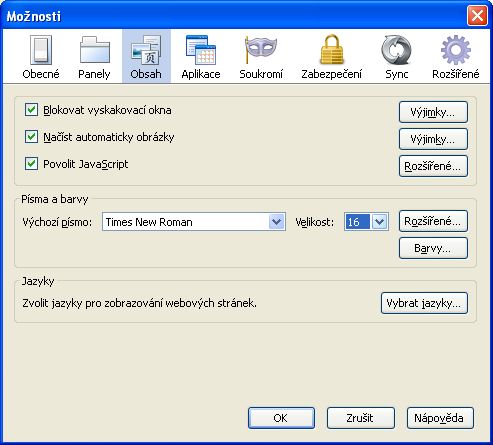
Task: Open the Obecné light switch icon
Action: (41, 50)
